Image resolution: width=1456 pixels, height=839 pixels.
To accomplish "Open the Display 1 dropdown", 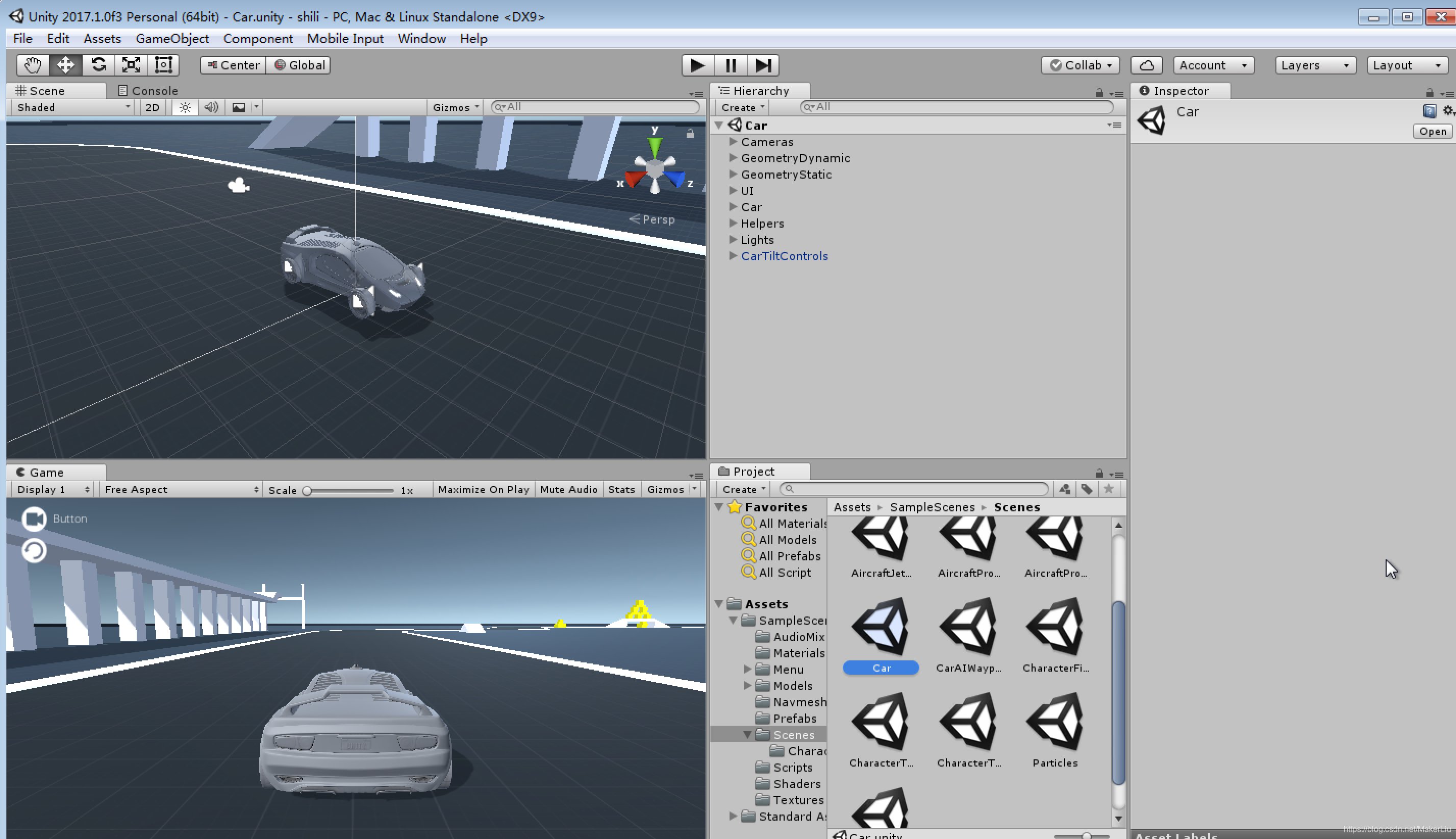I will click(x=53, y=489).
